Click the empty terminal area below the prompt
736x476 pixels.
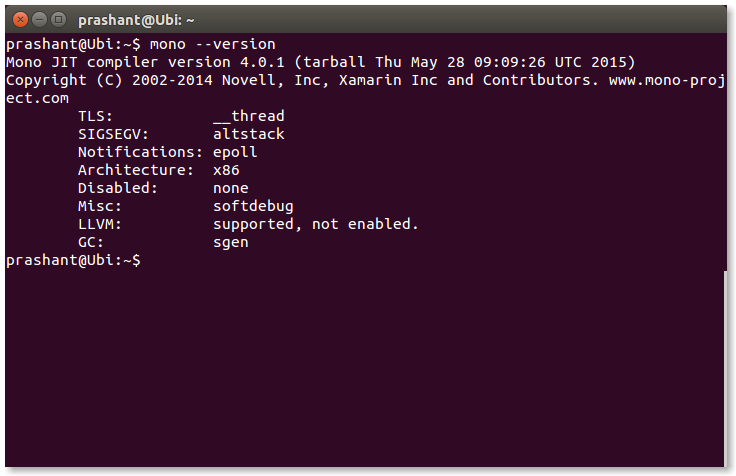click(365, 366)
